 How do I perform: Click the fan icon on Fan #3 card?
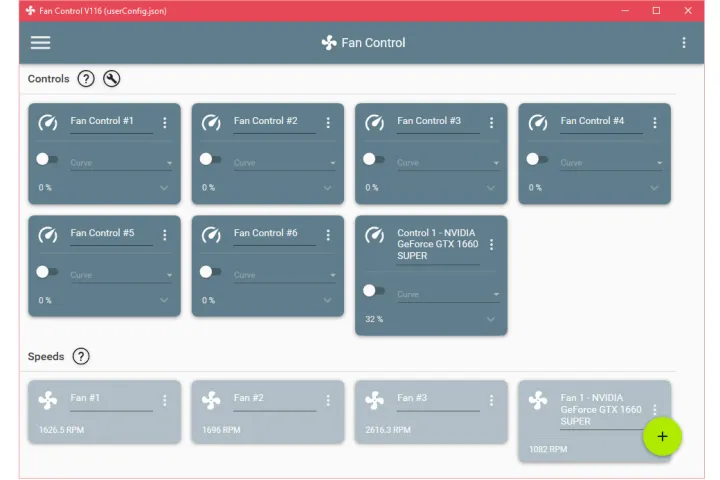pos(375,400)
